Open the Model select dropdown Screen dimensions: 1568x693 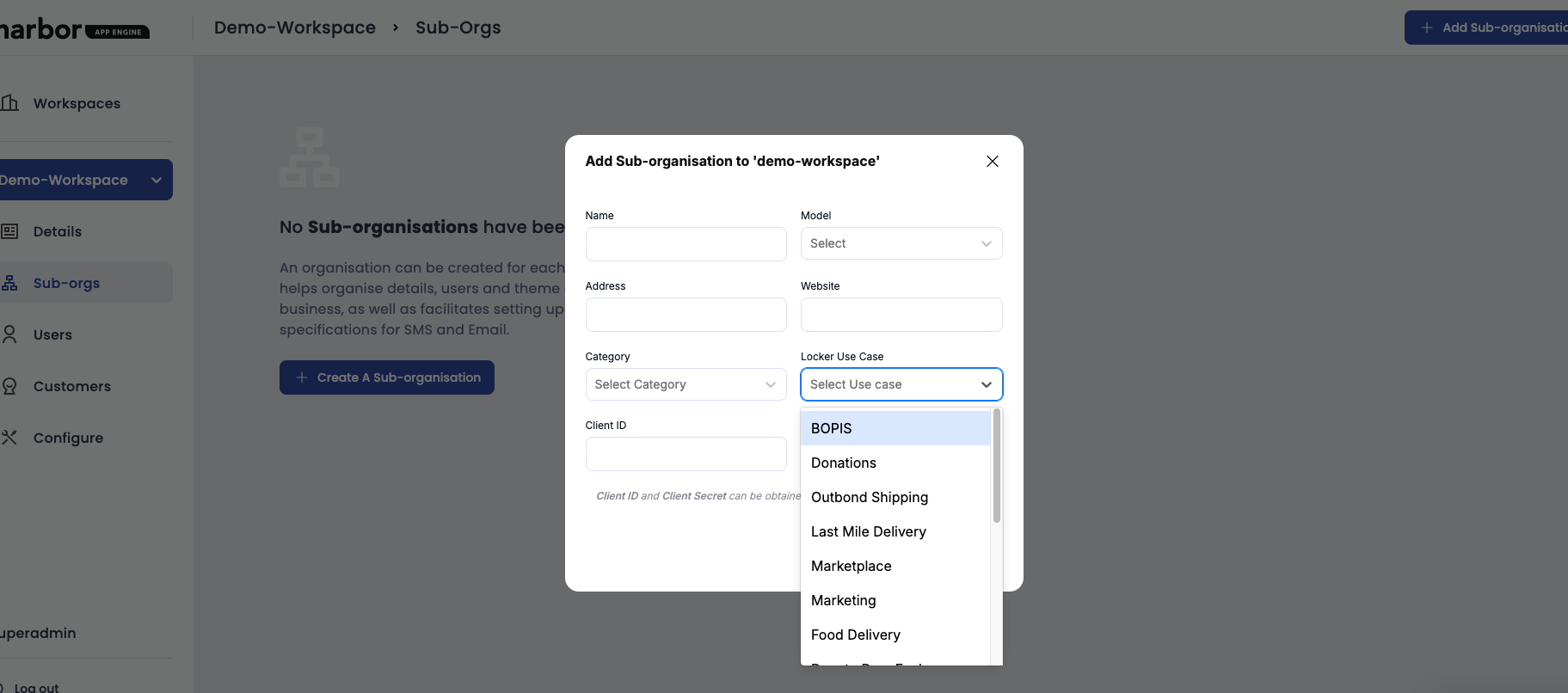[901, 243]
